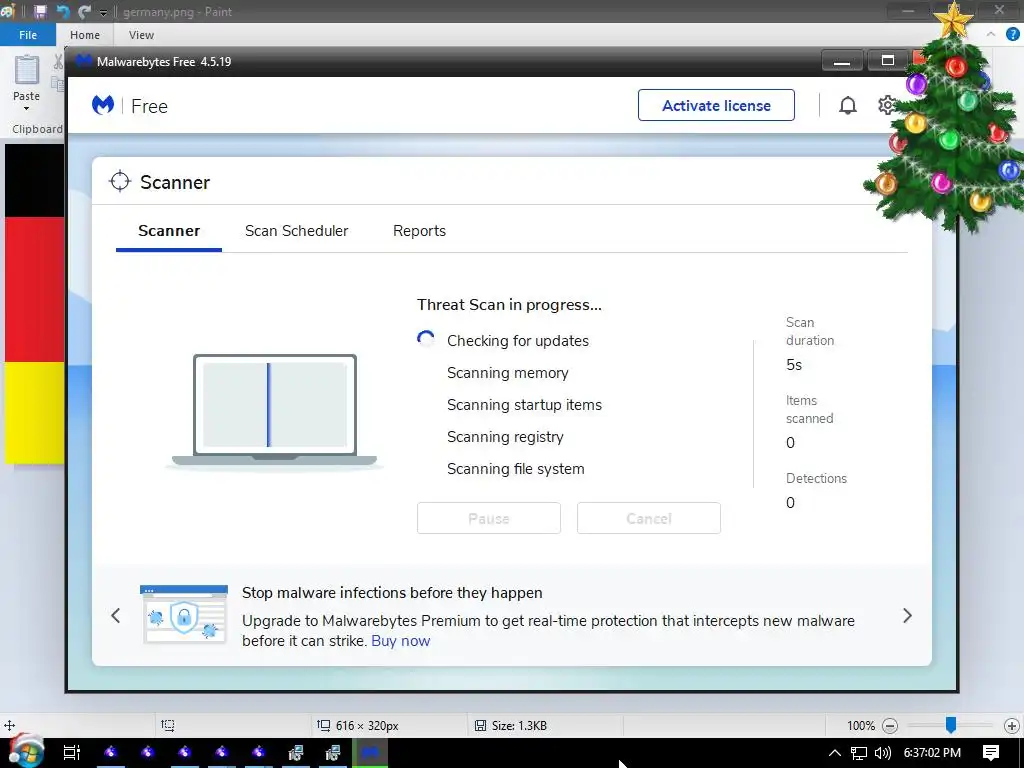The width and height of the screenshot is (1024, 768).
Task: Adjust the Paint zoom slider handle
Action: click(x=951, y=724)
